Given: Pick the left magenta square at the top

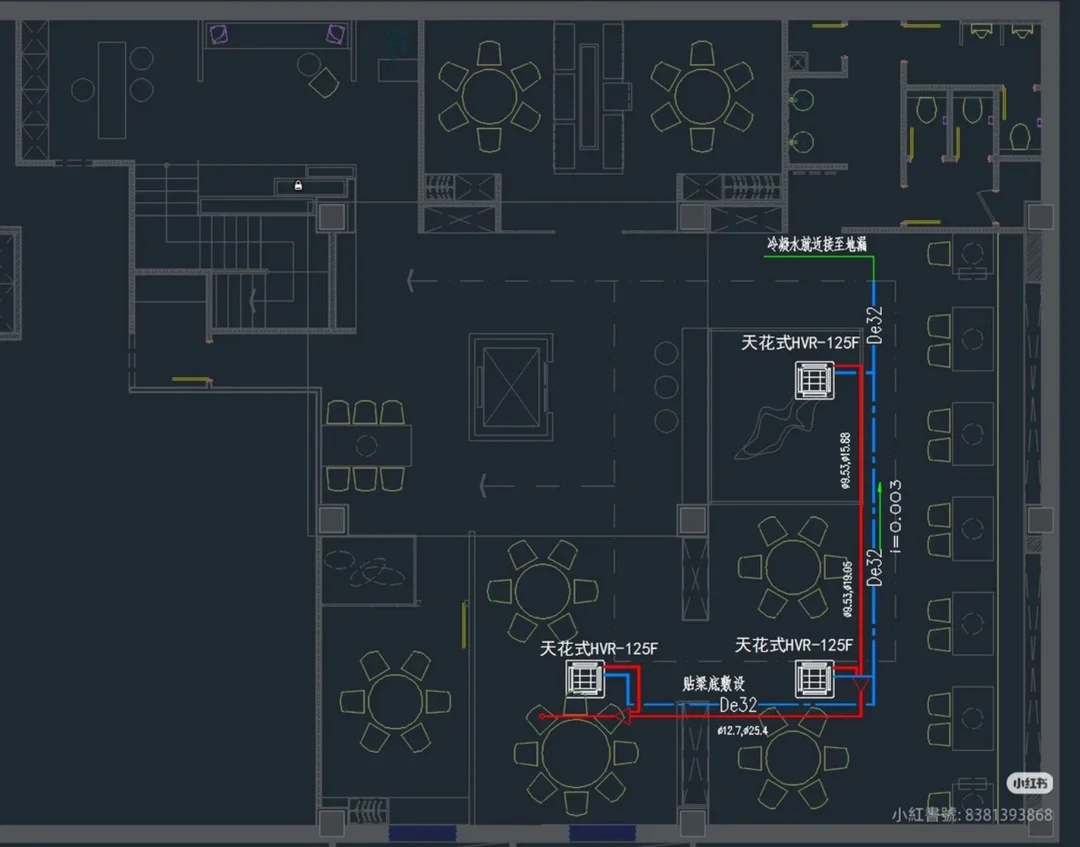Looking at the screenshot, I should click(218, 34).
